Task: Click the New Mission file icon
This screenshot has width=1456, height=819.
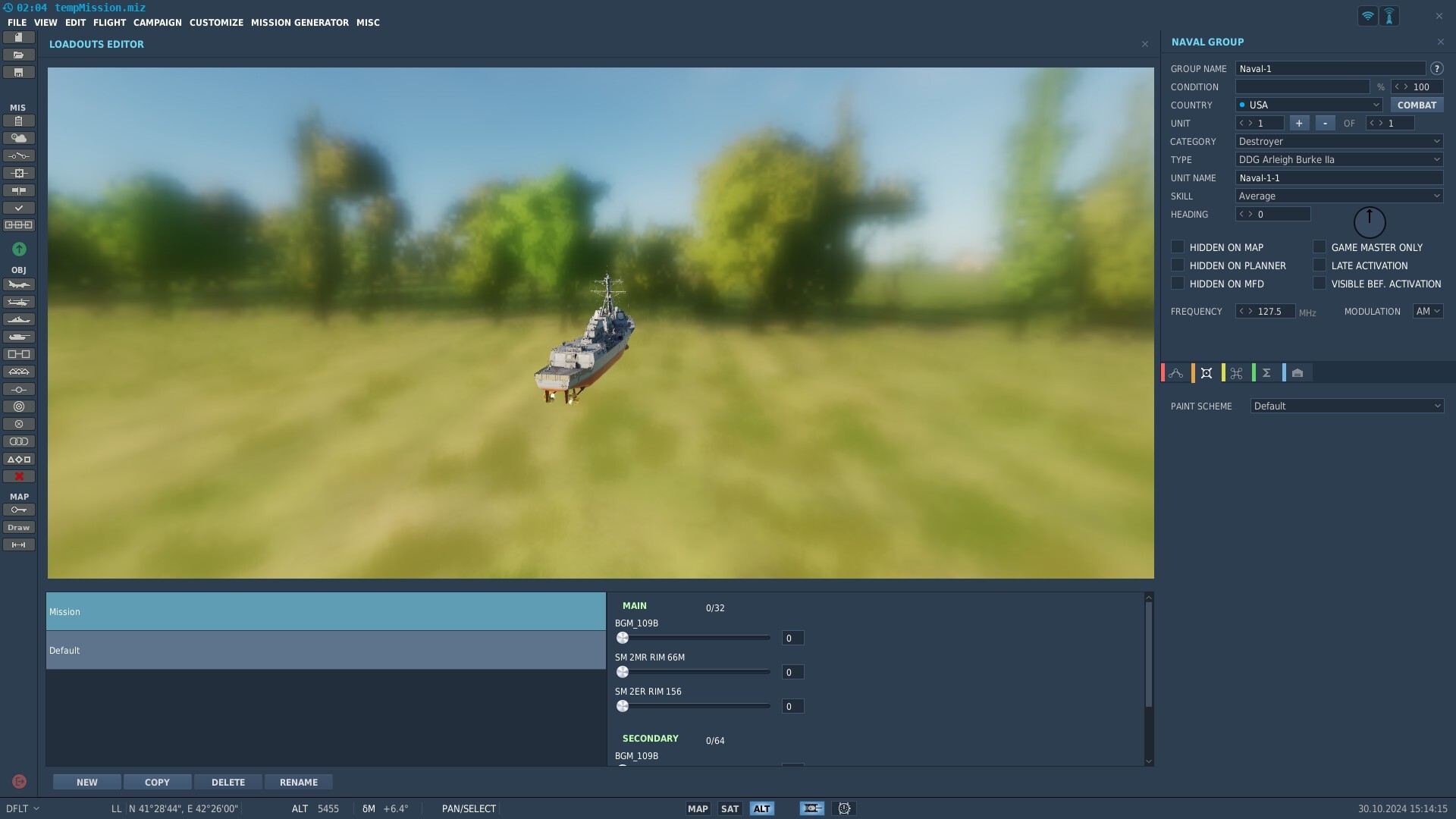Action: (x=19, y=37)
